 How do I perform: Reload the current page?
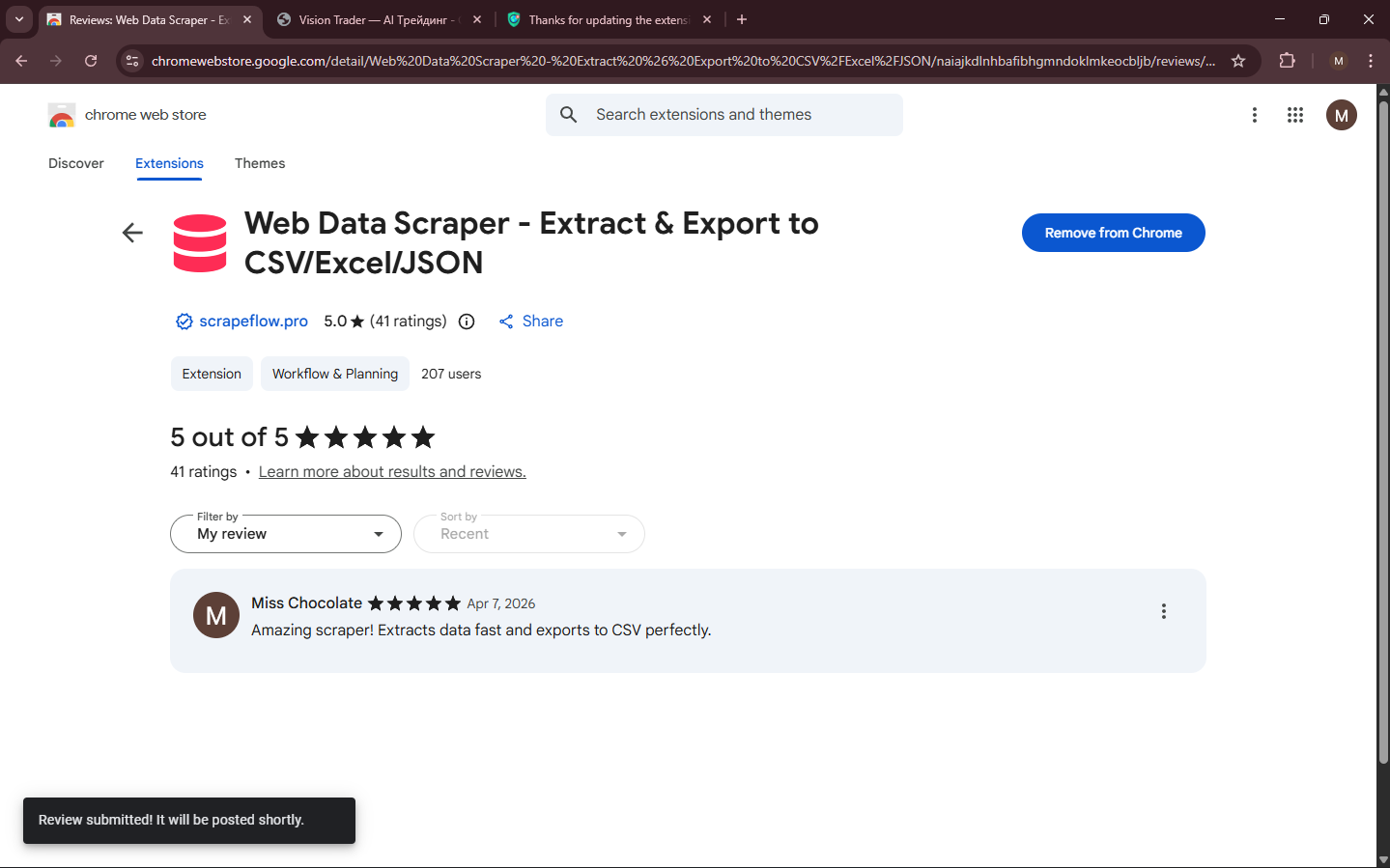pos(91,61)
